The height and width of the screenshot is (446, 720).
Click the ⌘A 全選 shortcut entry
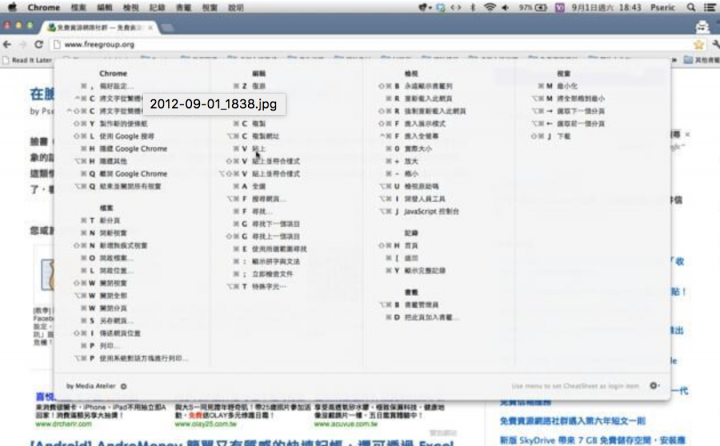coord(249,186)
